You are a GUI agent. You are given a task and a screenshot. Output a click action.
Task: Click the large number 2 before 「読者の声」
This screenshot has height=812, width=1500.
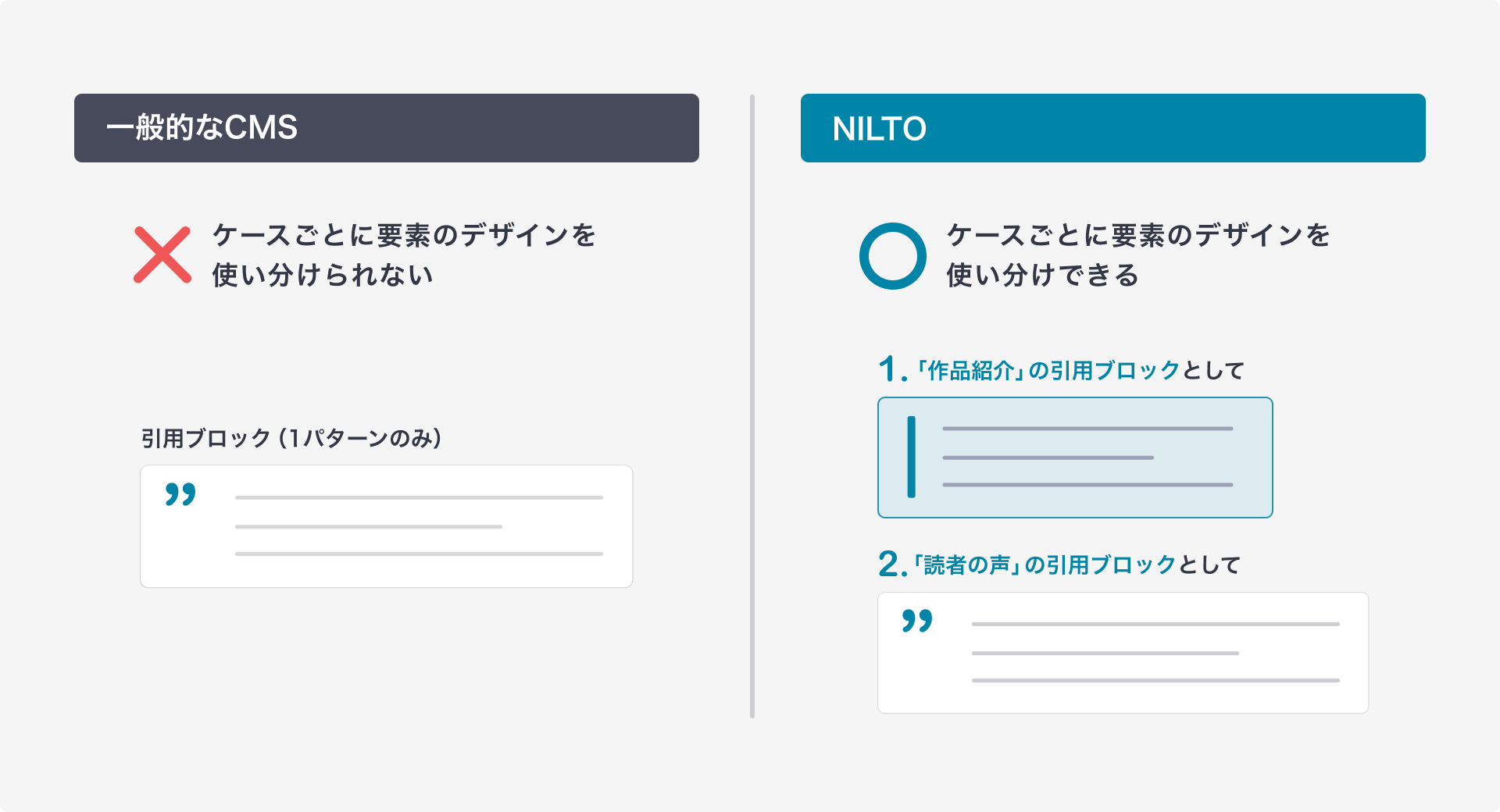pos(889,564)
